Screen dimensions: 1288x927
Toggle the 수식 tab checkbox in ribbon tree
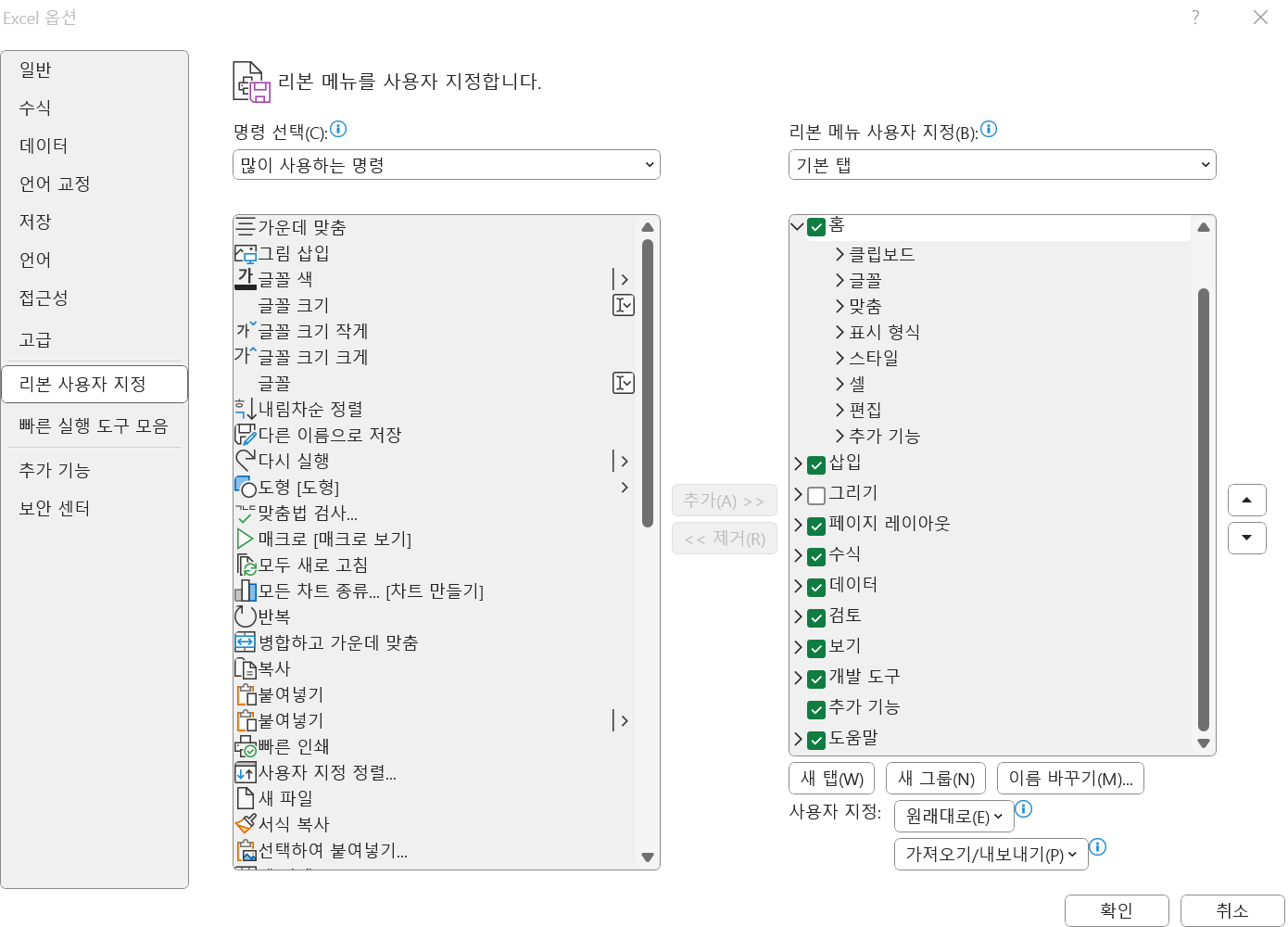816,556
